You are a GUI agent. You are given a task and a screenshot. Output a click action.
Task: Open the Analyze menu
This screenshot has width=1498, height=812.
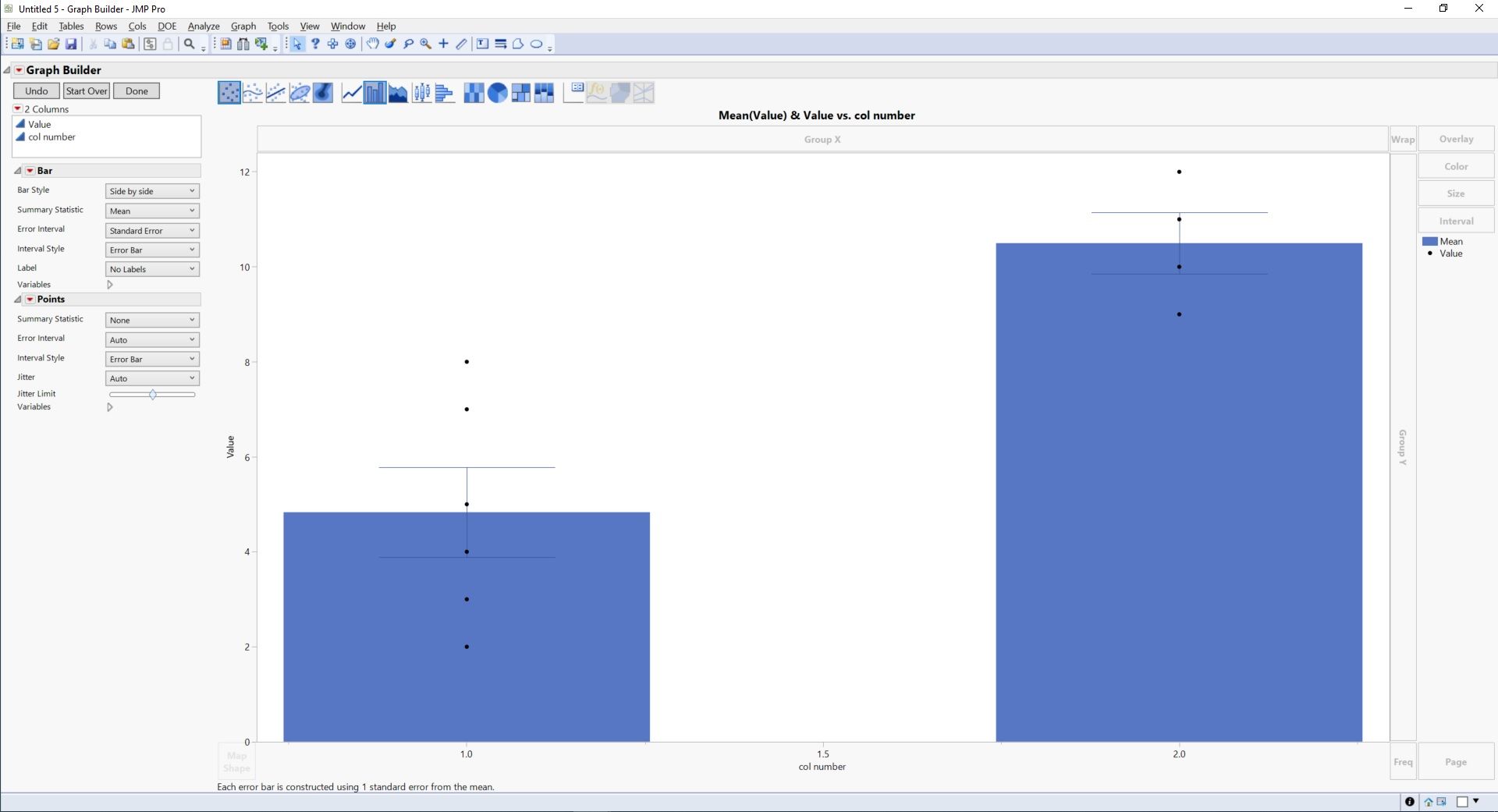[x=202, y=26]
